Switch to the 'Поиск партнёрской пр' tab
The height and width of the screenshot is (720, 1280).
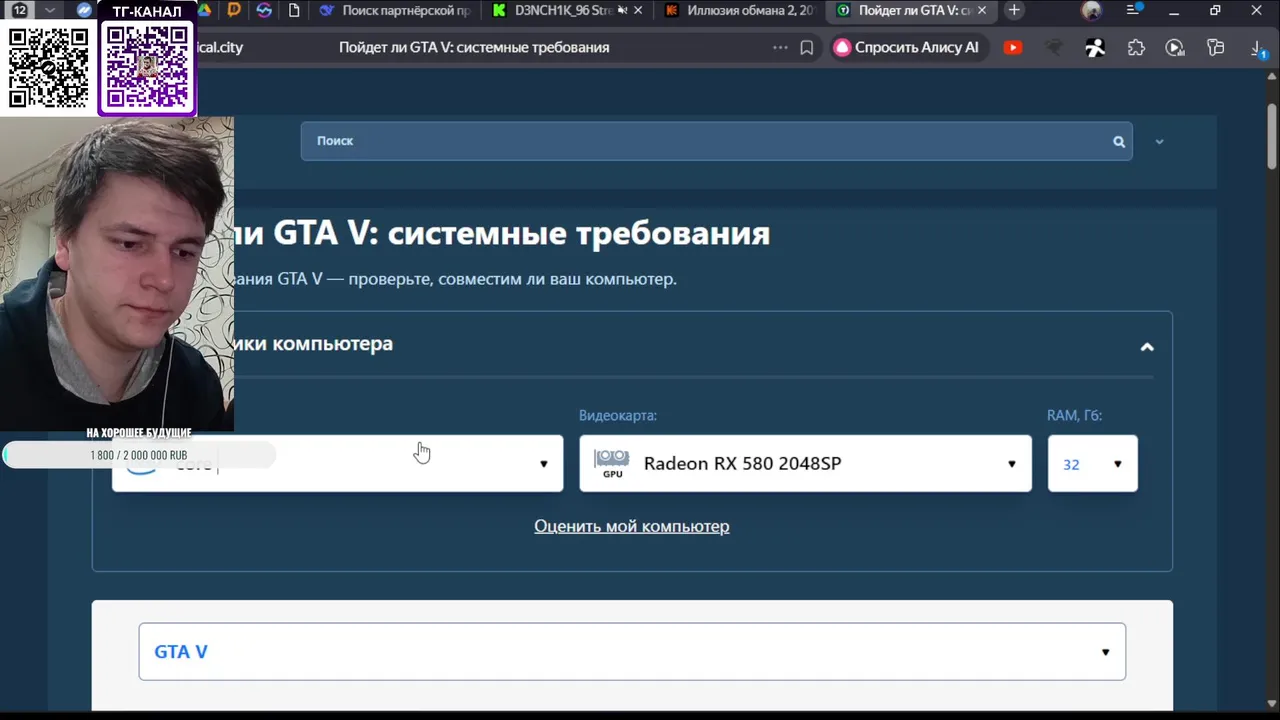[396, 10]
